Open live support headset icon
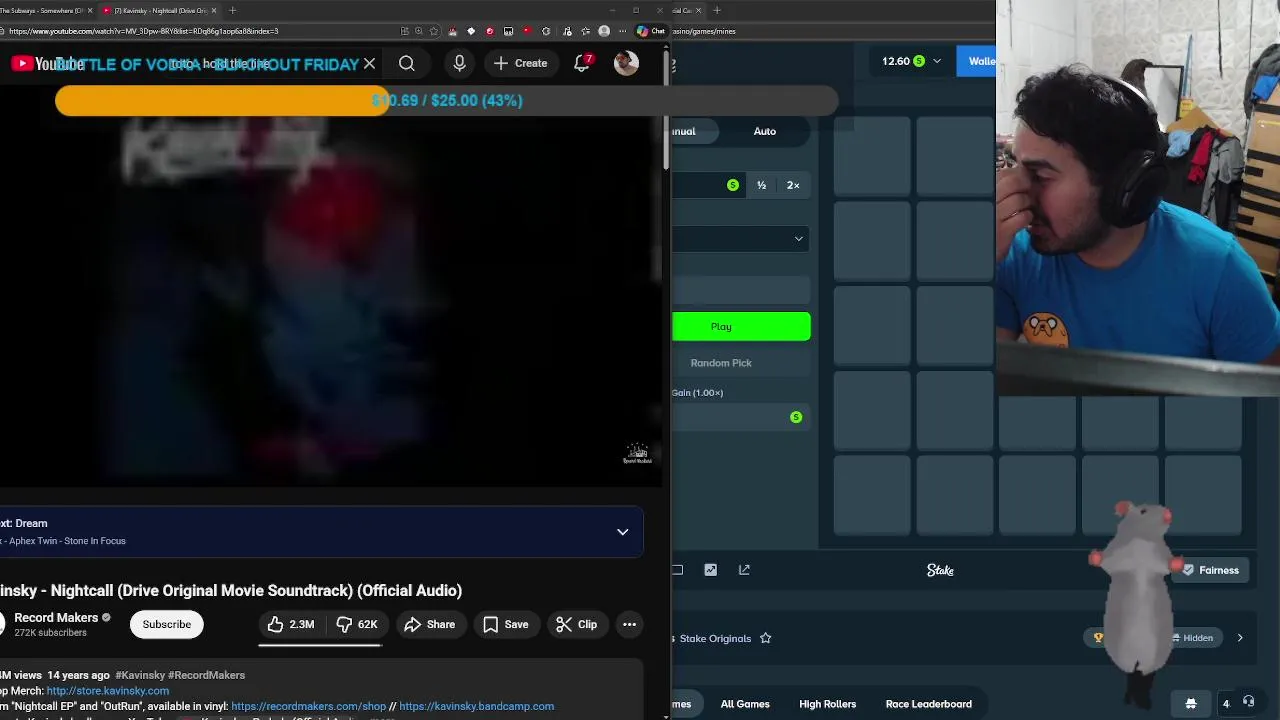The image size is (1280, 720). [1249, 703]
